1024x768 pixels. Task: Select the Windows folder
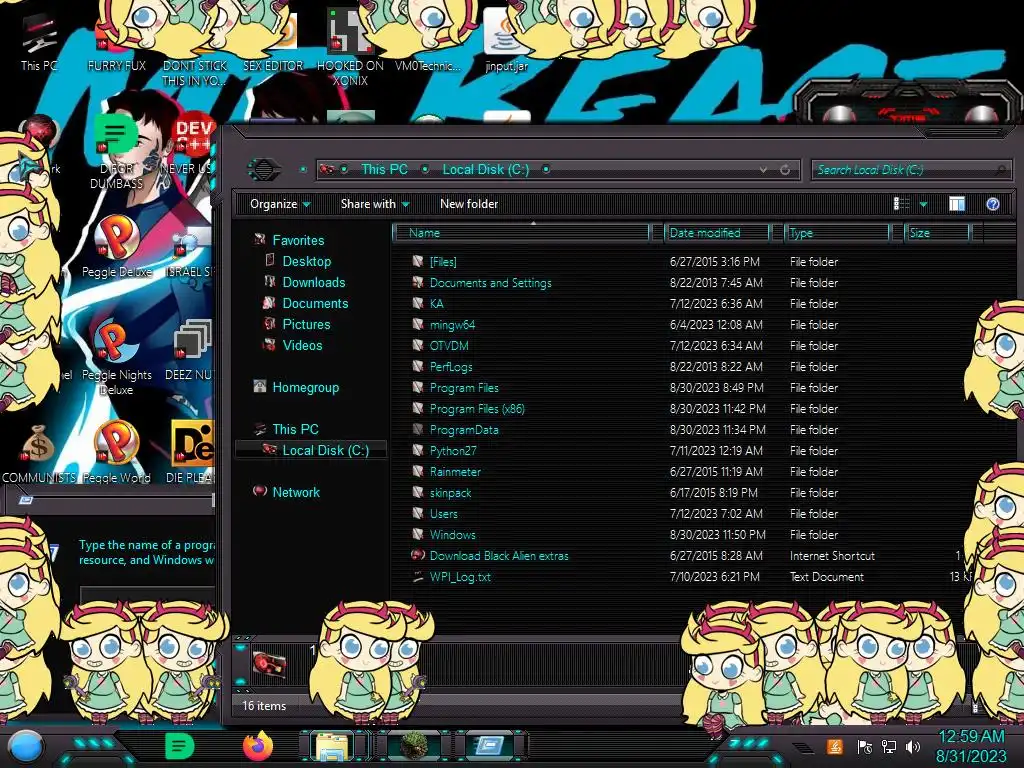pyautogui.click(x=453, y=534)
